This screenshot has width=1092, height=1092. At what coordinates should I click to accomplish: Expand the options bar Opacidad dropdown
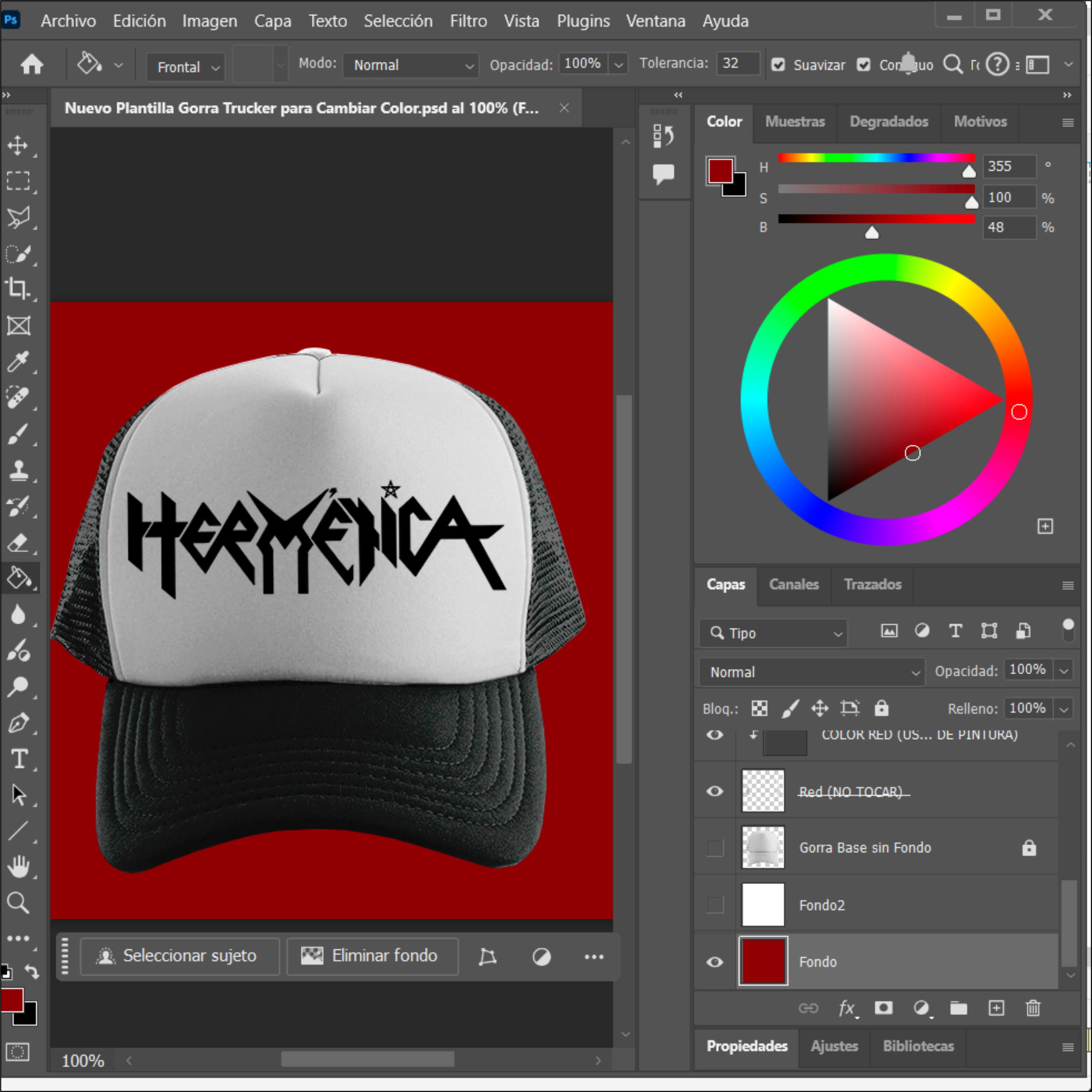coord(619,65)
